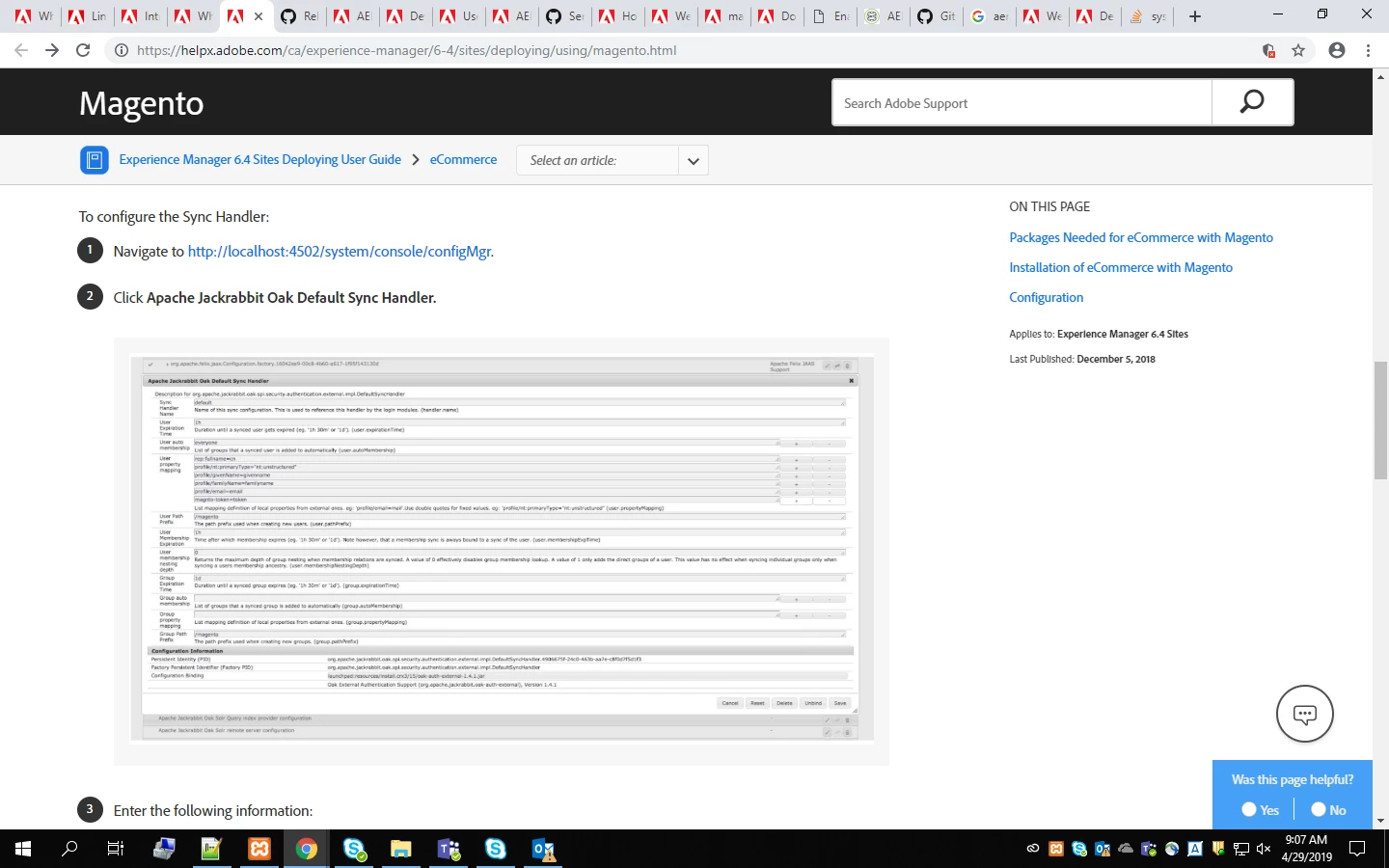Close the active Adobe tab

pos(259,16)
